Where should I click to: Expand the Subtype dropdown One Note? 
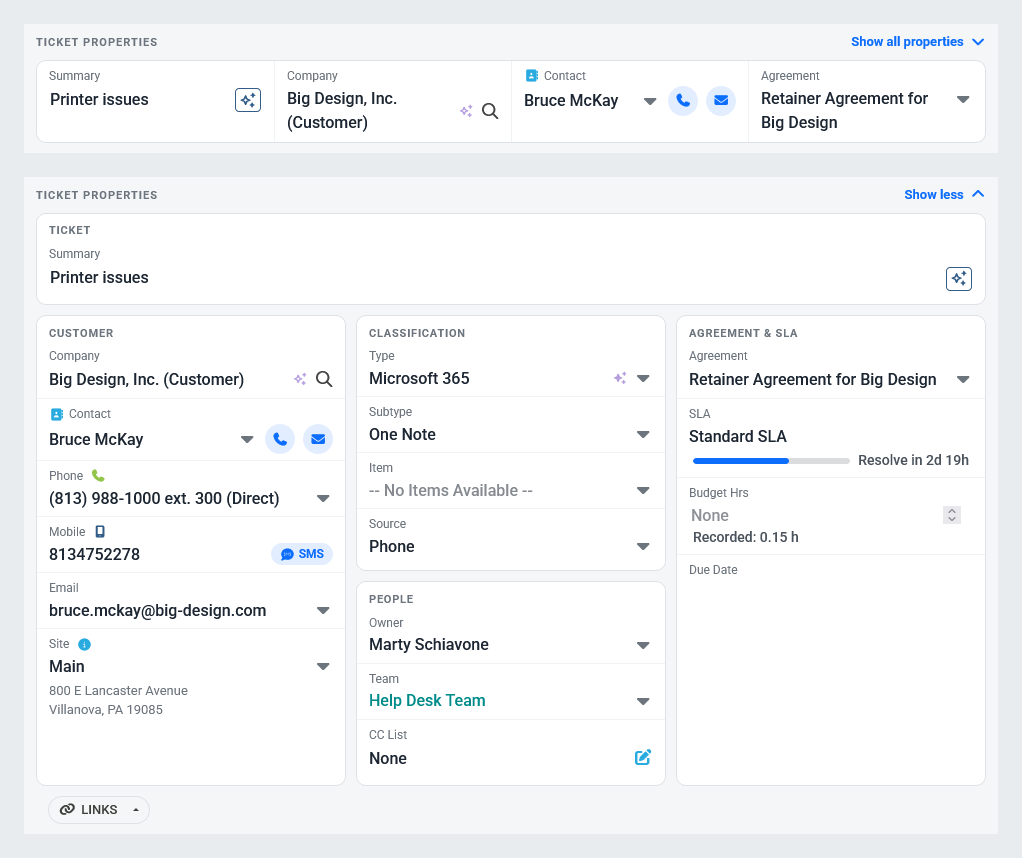643,434
